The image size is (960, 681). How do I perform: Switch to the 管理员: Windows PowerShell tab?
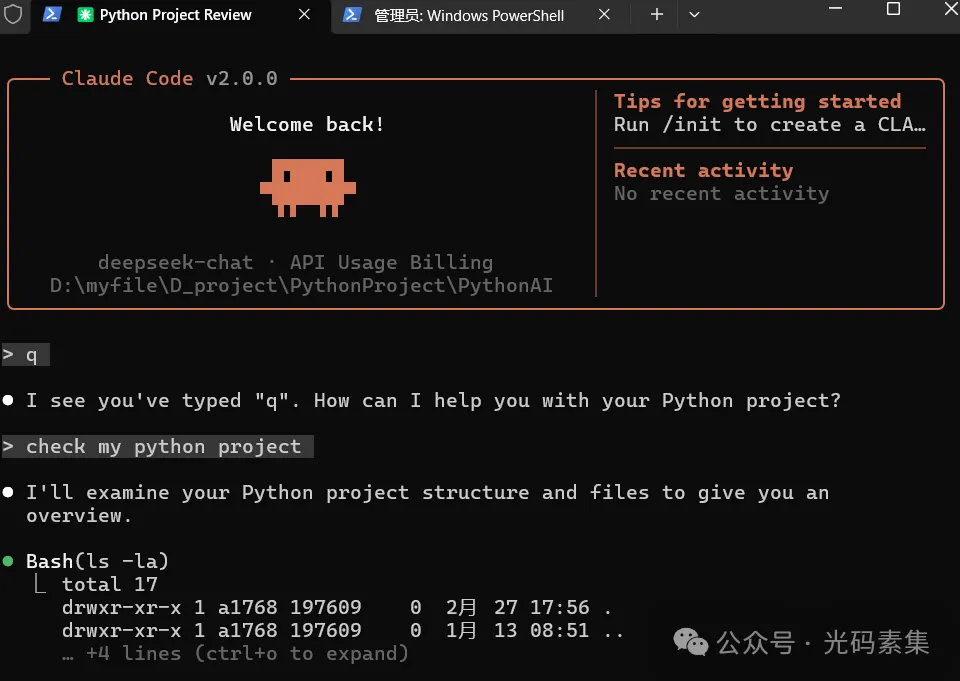click(468, 15)
